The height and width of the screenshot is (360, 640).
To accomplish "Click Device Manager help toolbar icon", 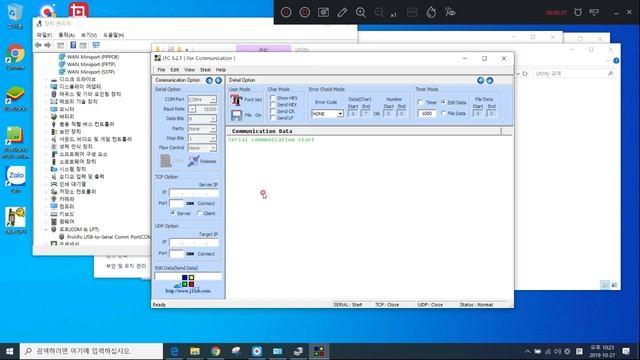I will 73,45.
